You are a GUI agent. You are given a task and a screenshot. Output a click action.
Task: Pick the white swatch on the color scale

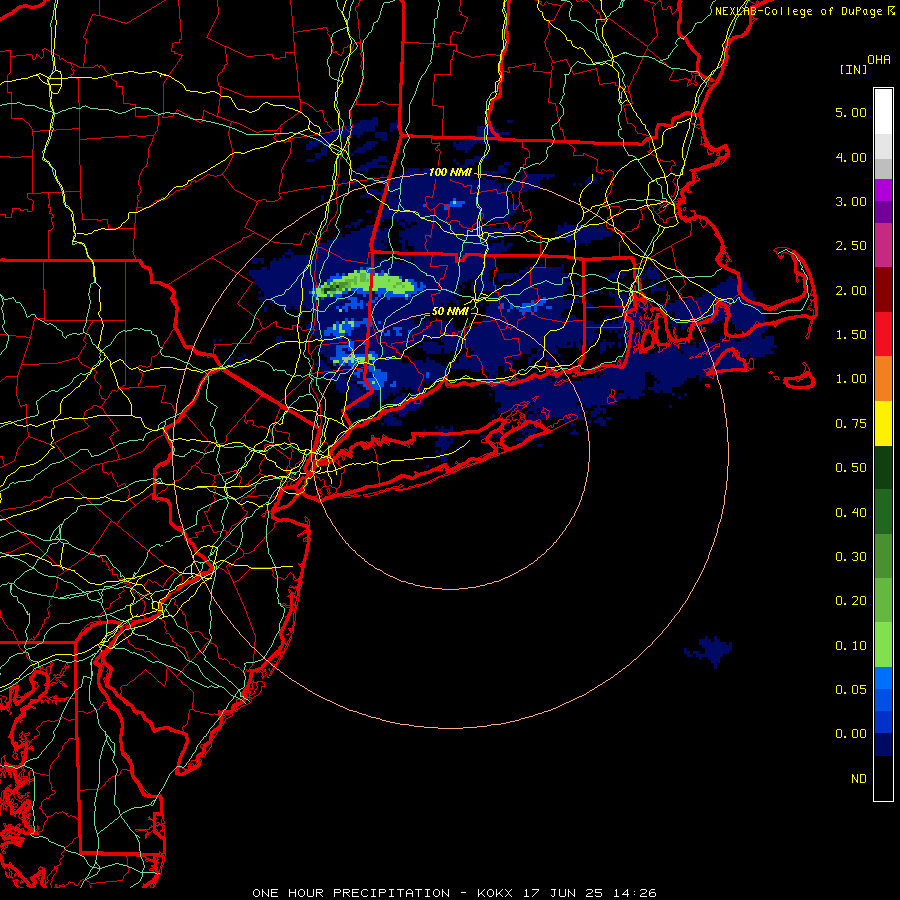[883, 112]
